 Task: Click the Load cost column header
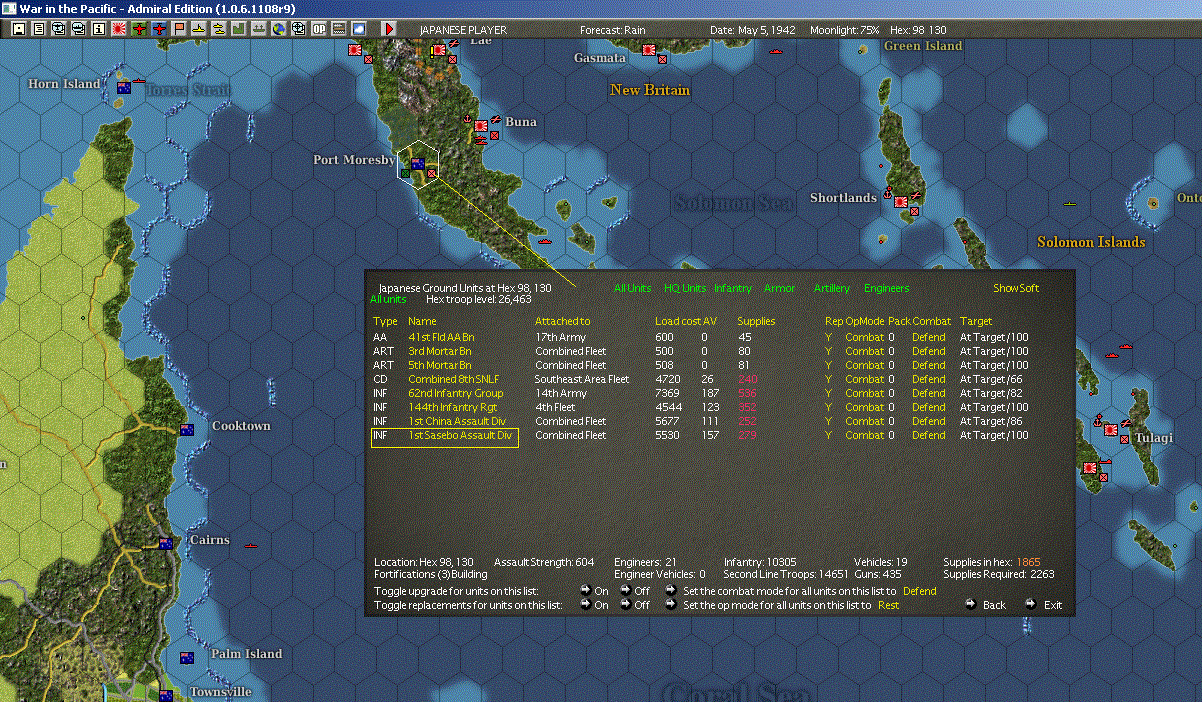pos(677,321)
